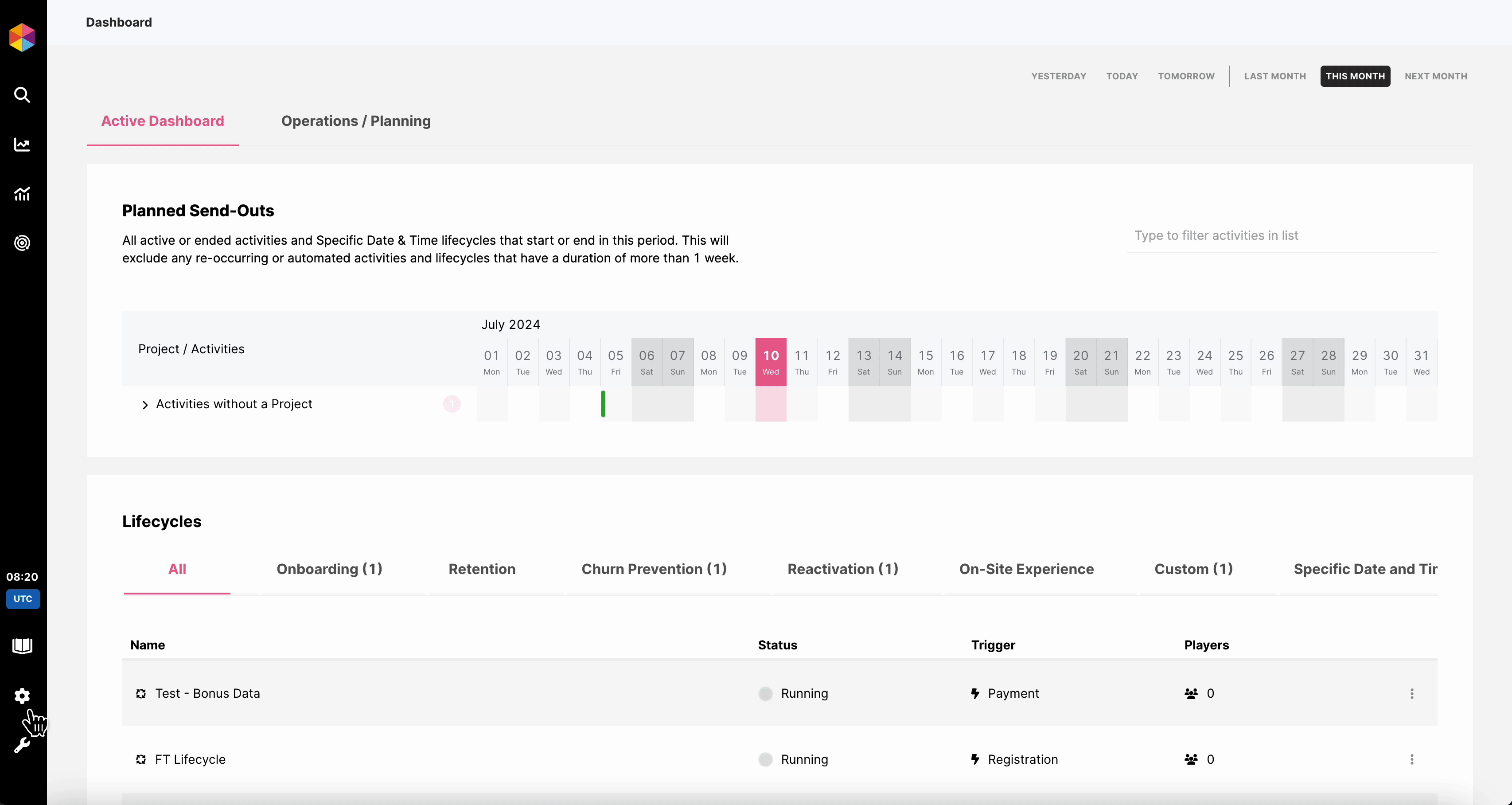Expand Activities without a Project row
This screenshot has width=1512, height=805.
tap(145, 405)
